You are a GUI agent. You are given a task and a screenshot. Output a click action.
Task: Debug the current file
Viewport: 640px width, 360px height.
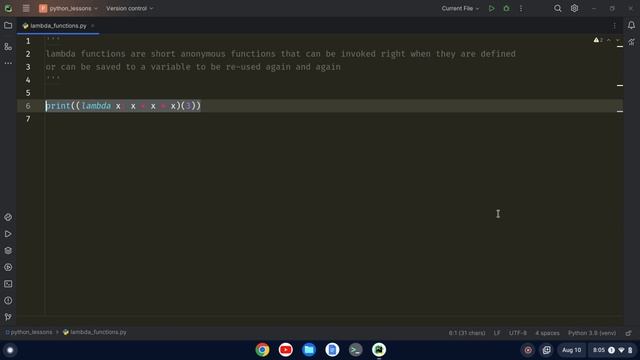click(506, 8)
